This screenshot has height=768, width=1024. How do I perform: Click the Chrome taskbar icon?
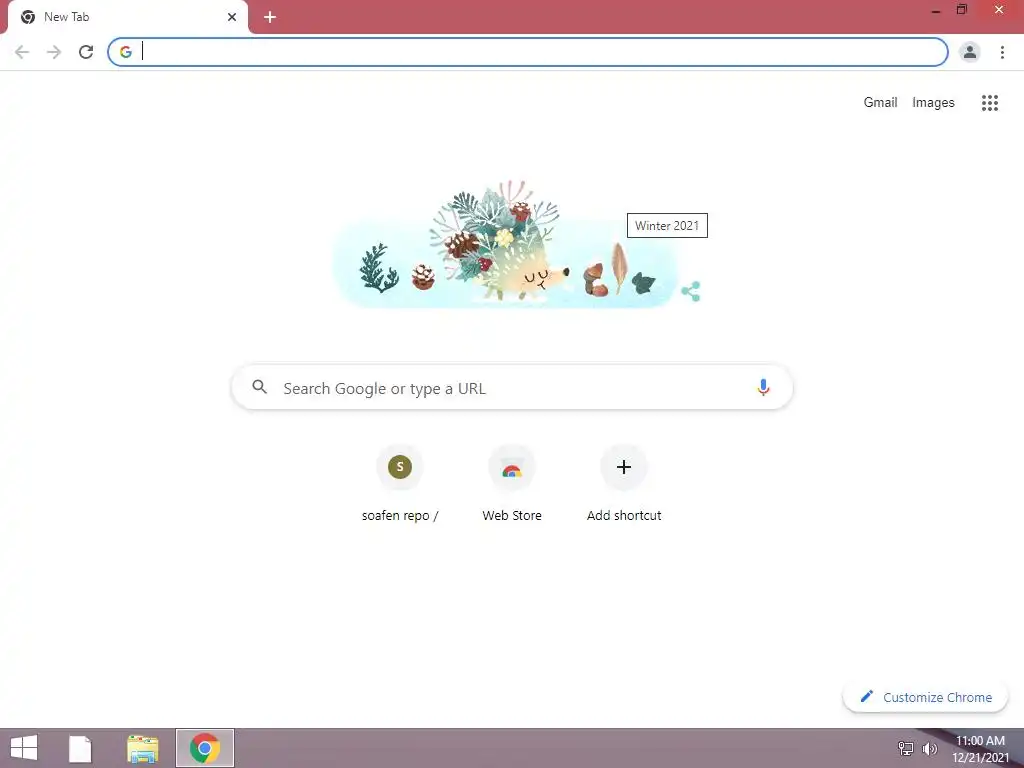(x=204, y=748)
